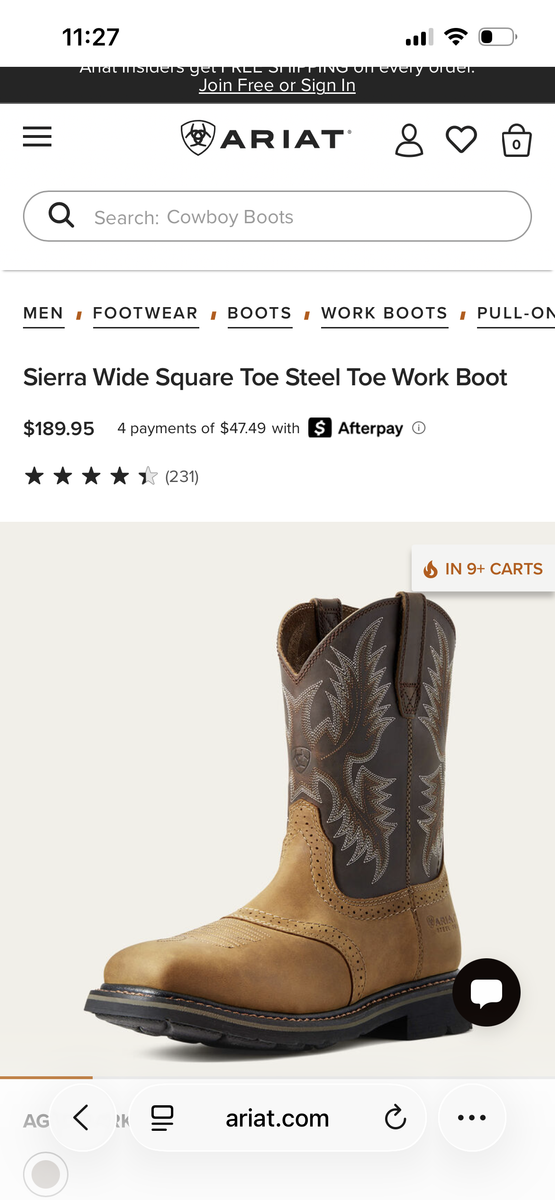
Task: Focus the Cowboy Boots search field
Action: (x=277, y=216)
